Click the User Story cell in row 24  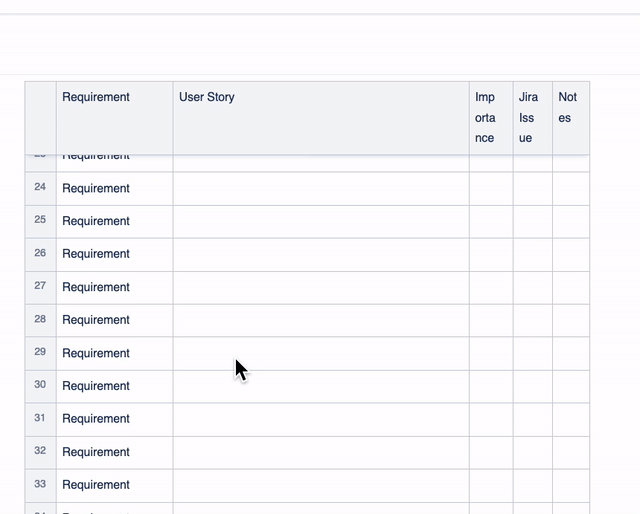[321, 189]
